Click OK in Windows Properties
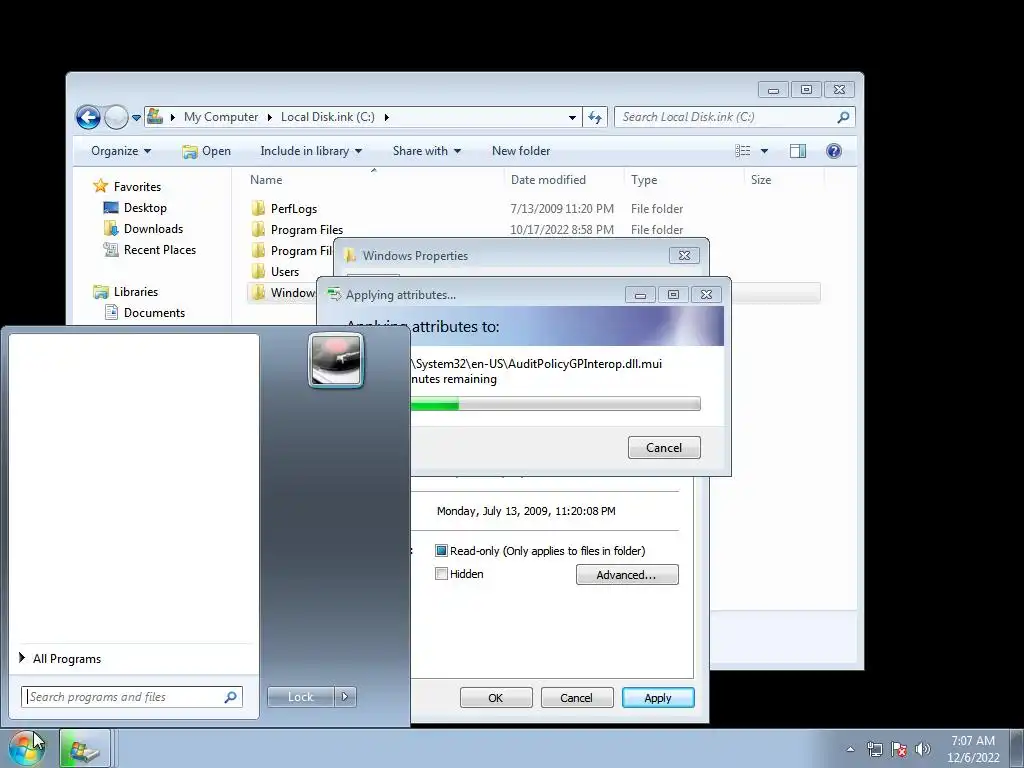This screenshot has height=768, width=1024. tap(496, 697)
